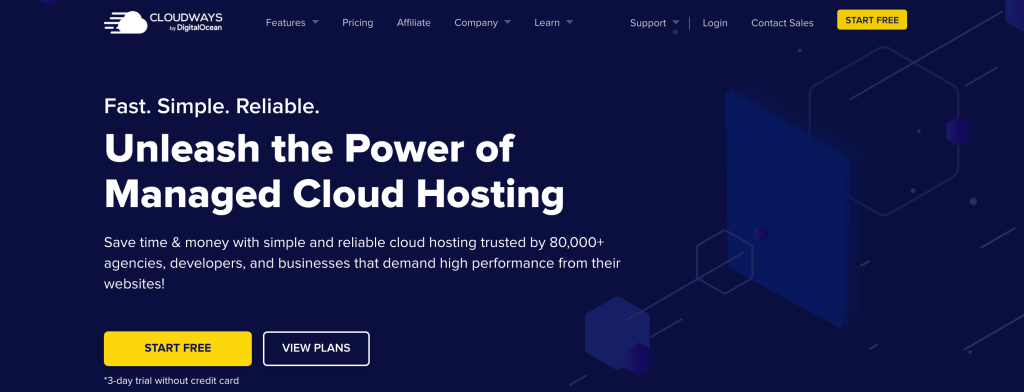Click the "Fast. Simple. Reliable." tagline
1024x392 pixels.
[x=212, y=106]
